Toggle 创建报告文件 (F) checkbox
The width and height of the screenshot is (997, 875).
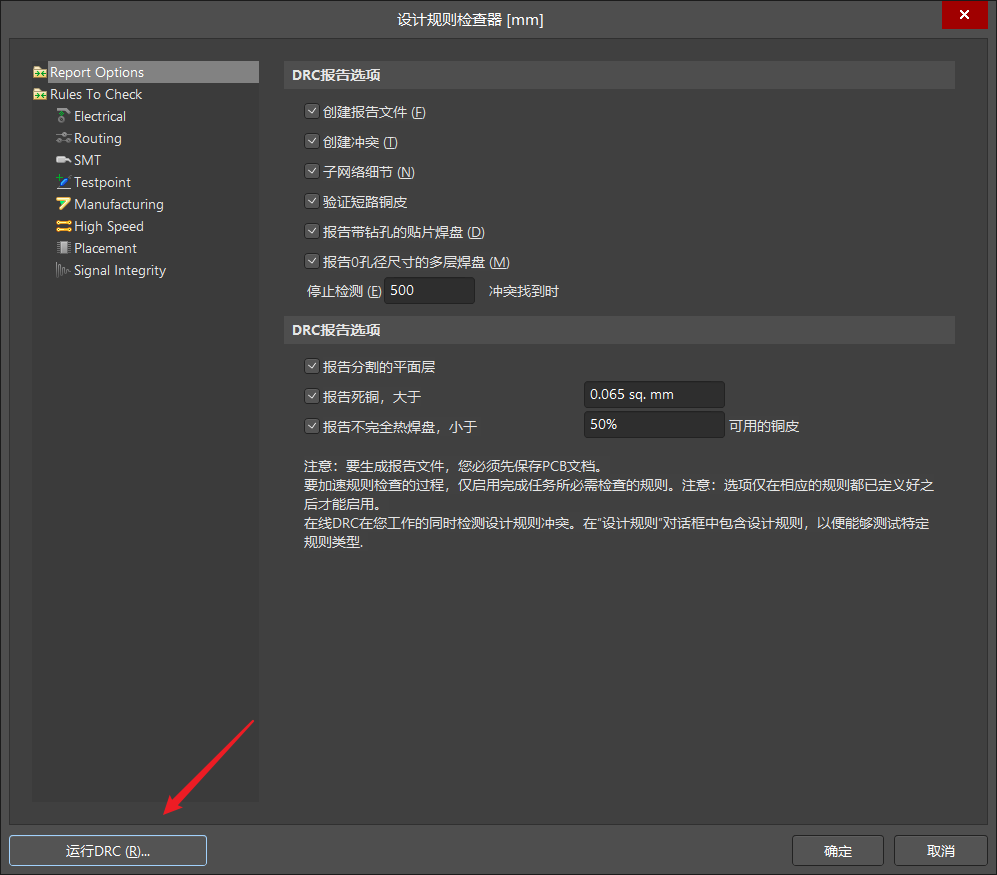(312, 112)
